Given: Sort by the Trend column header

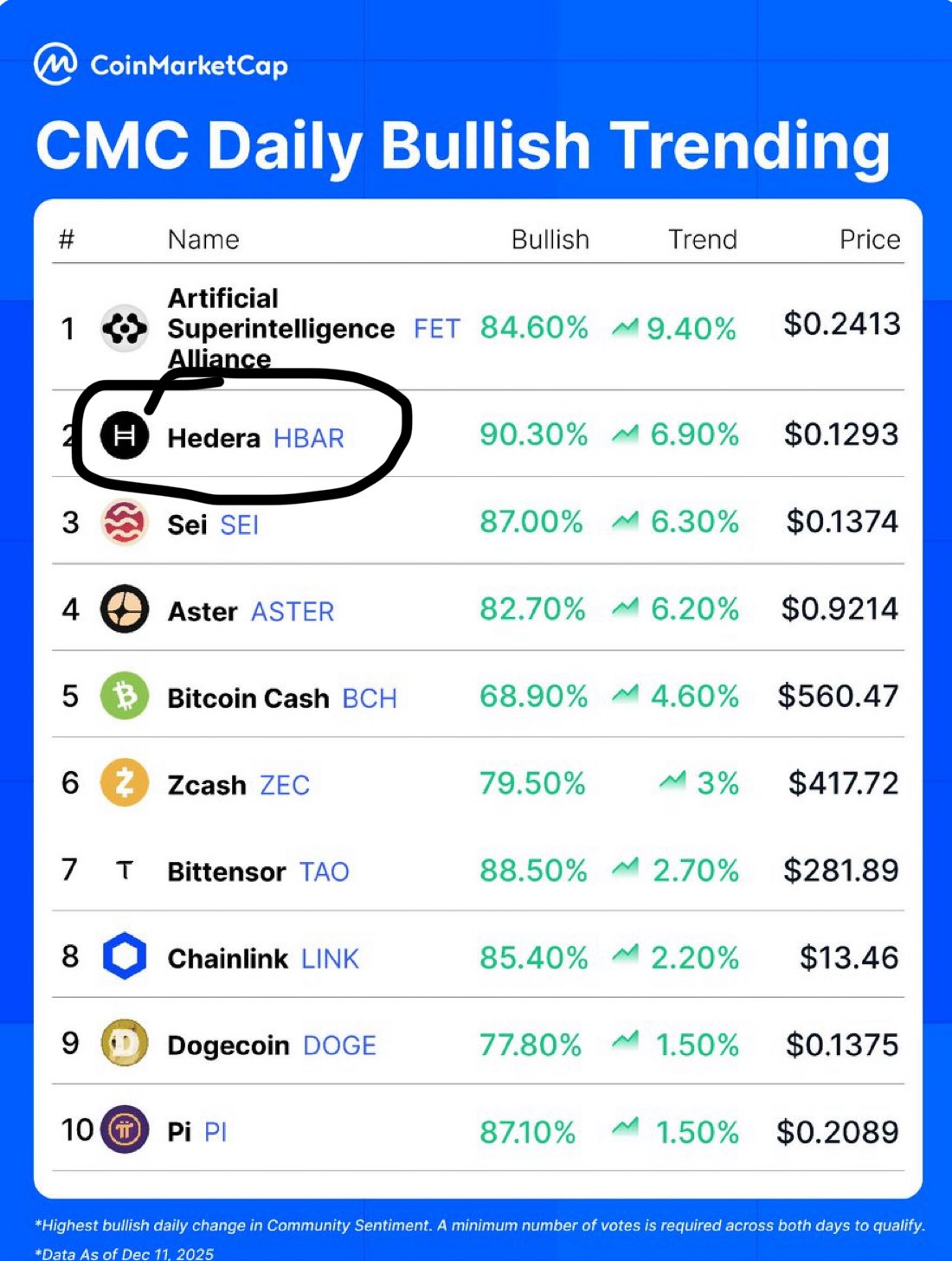Looking at the screenshot, I should (x=702, y=240).
